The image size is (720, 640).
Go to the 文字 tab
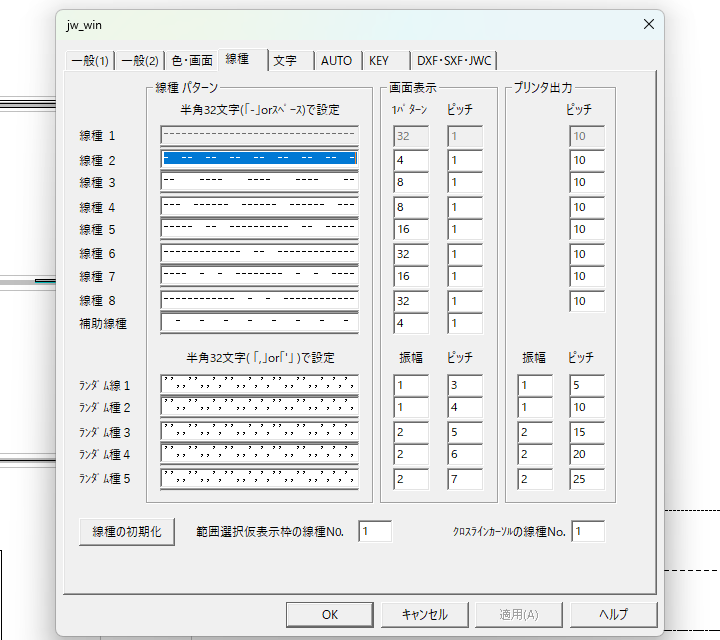point(291,61)
